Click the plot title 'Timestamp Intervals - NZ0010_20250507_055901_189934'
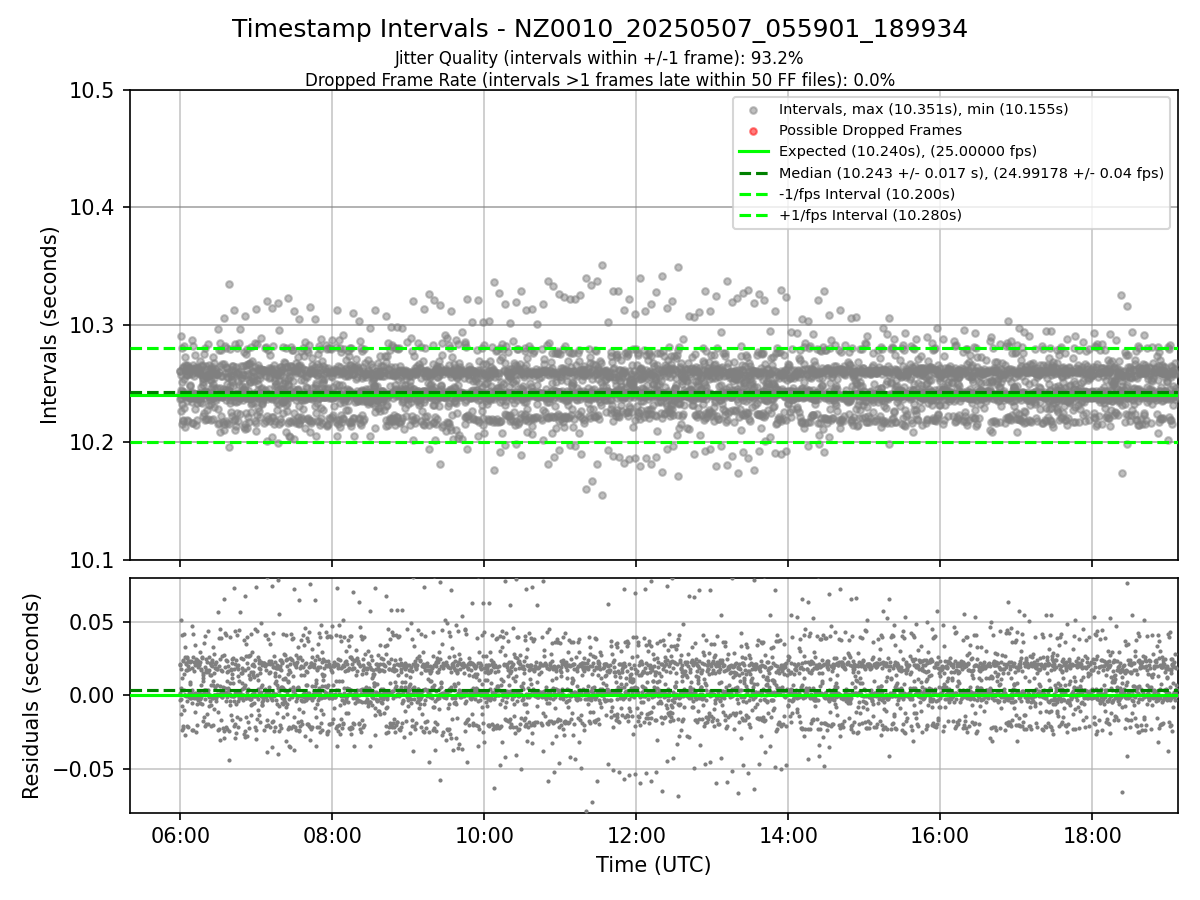Screen dimensions: 1200x900 pos(600,29)
